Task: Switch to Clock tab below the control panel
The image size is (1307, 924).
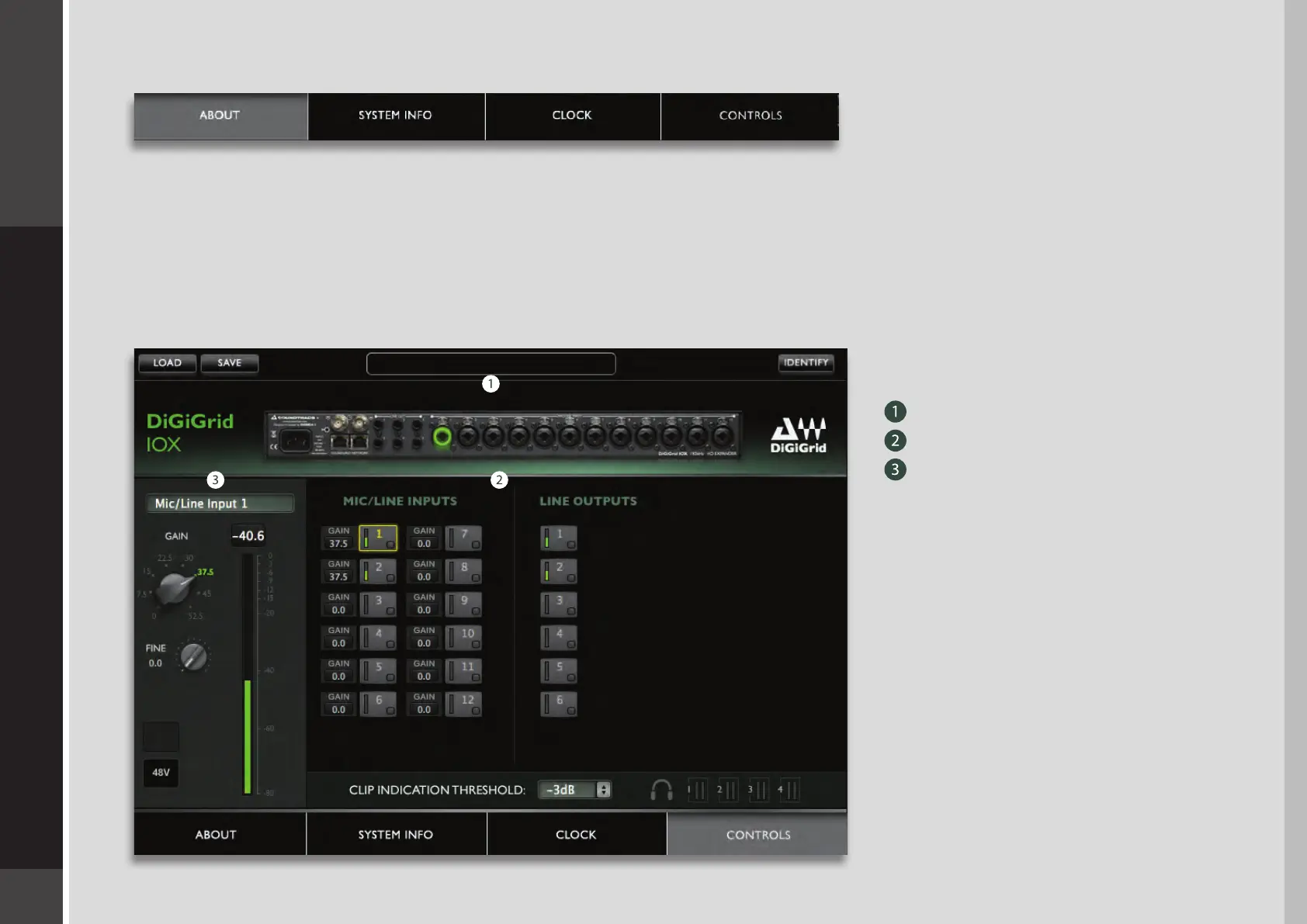Action: click(x=577, y=834)
